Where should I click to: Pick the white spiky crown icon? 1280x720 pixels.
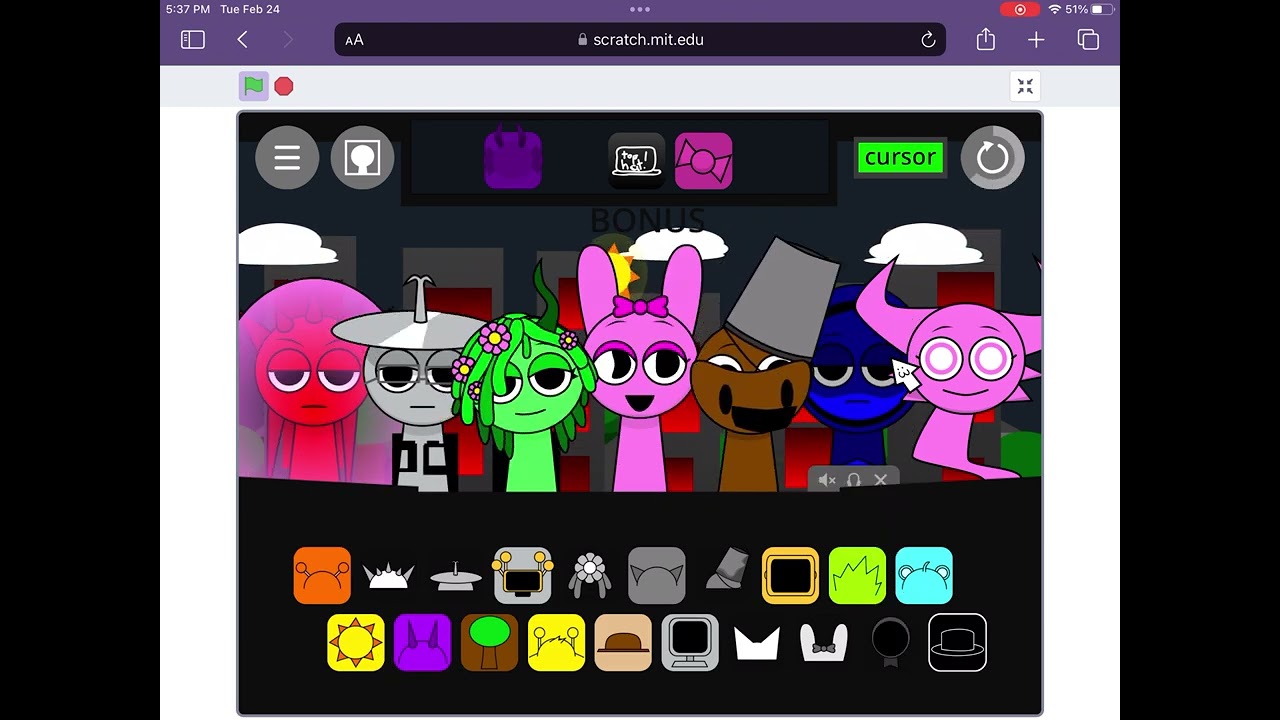pyautogui.click(x=388, y=576)
